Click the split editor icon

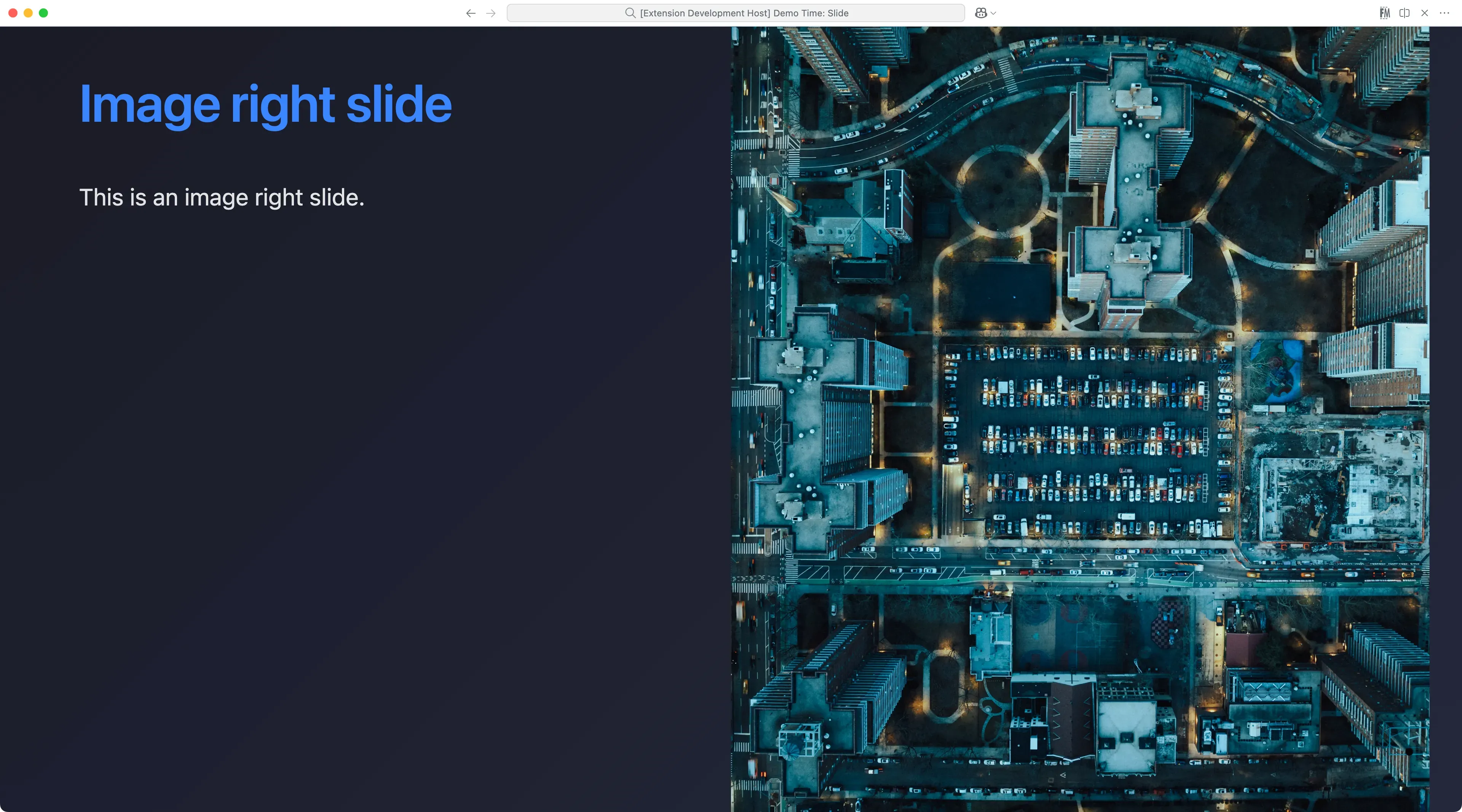1405,13
